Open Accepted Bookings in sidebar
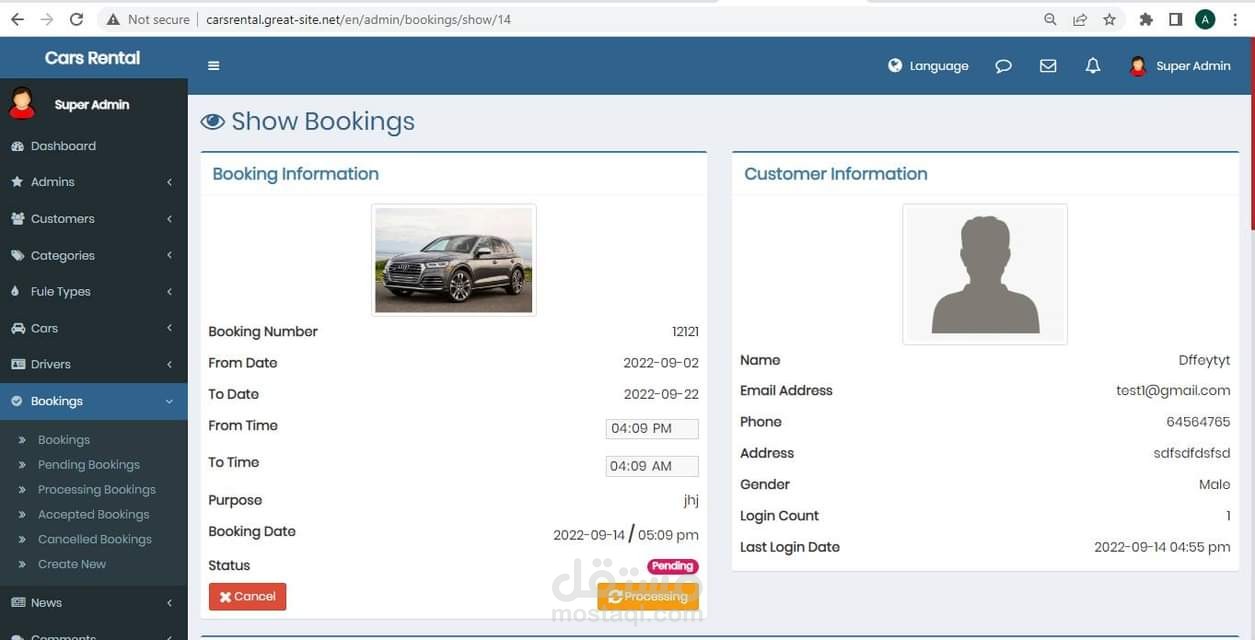1255x640 pixels. tap(93, 515)
